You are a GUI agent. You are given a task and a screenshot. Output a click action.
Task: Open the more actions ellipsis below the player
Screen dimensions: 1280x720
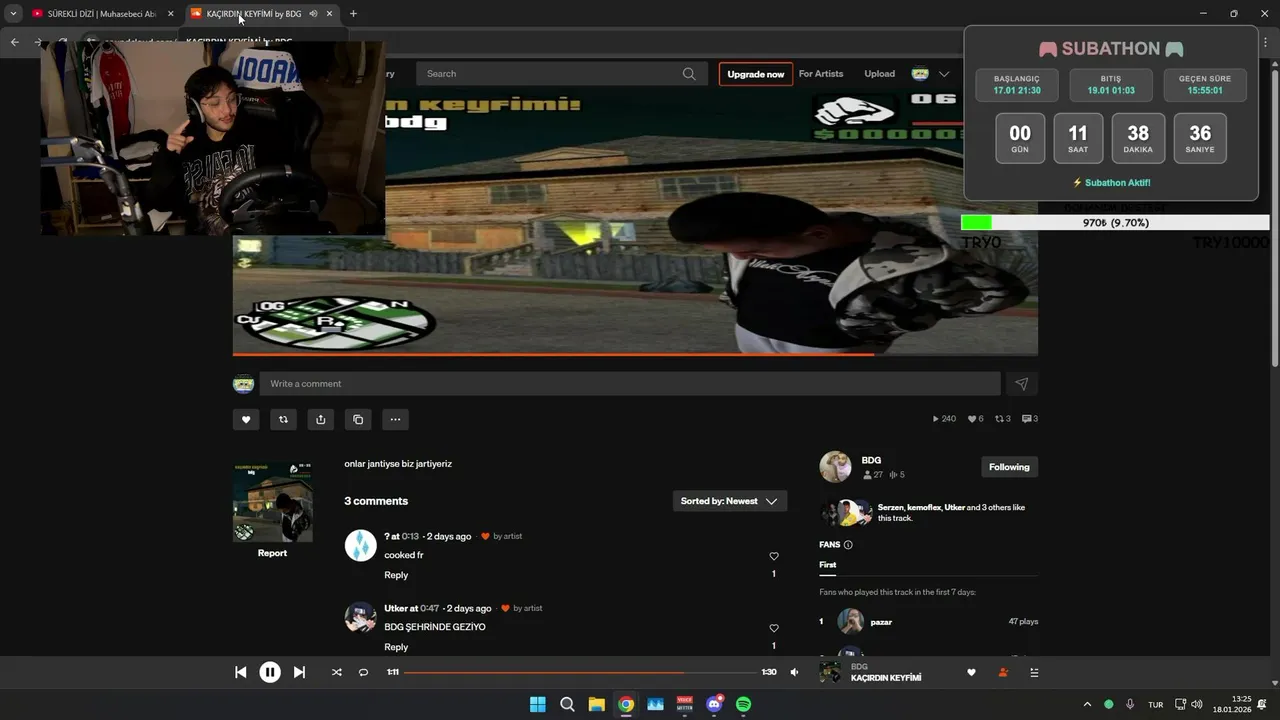coord(395,419)
